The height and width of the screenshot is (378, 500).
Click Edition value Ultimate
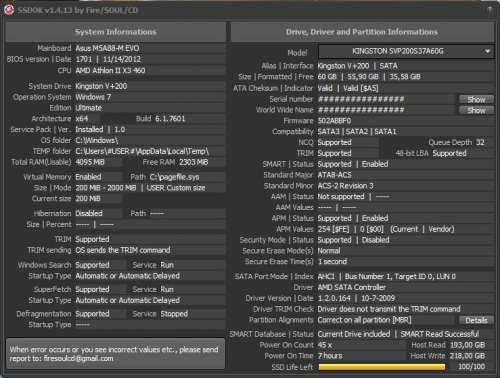89,108
